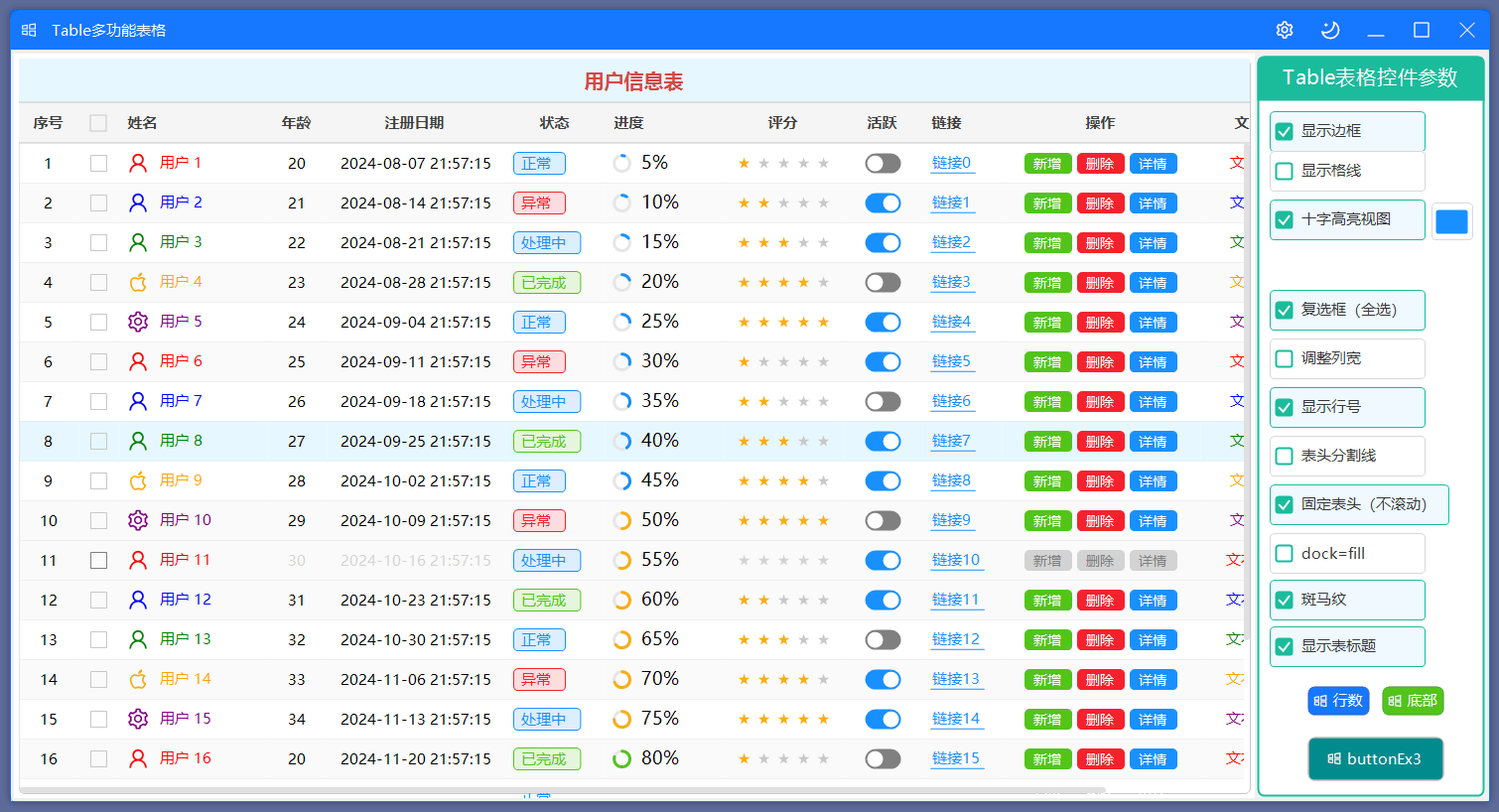Check the select-all checkbox in table header
The image size is (1499, 812).
point(98,123)
